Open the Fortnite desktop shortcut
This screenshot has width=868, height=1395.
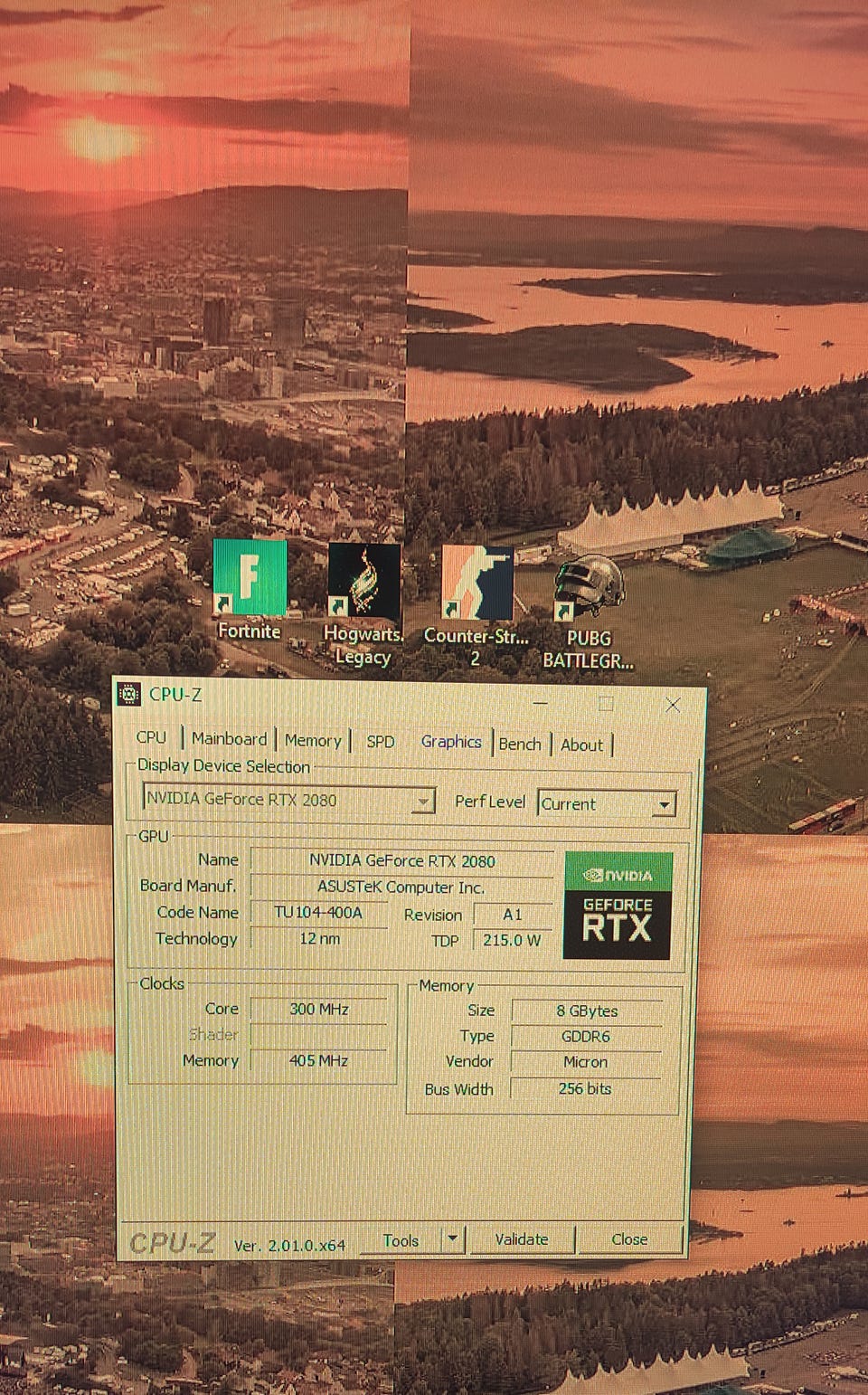(x=250, y=590)
